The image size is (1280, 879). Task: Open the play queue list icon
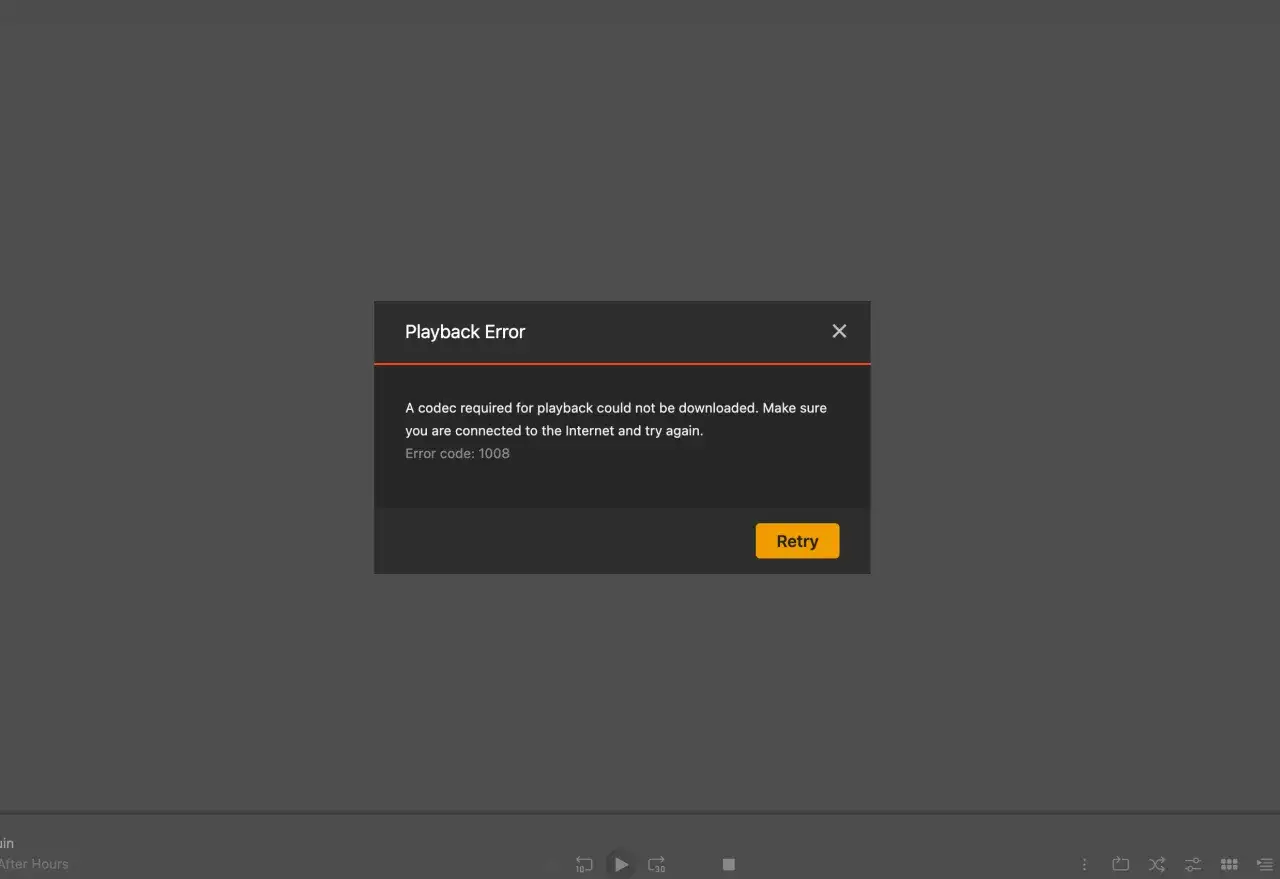[x=1265, y=864]
